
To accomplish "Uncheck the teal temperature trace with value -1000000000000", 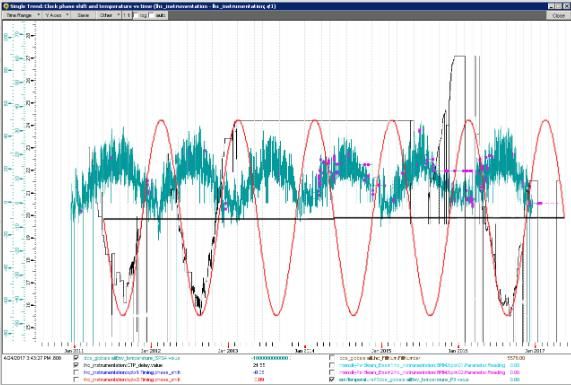I will point(76,358).
